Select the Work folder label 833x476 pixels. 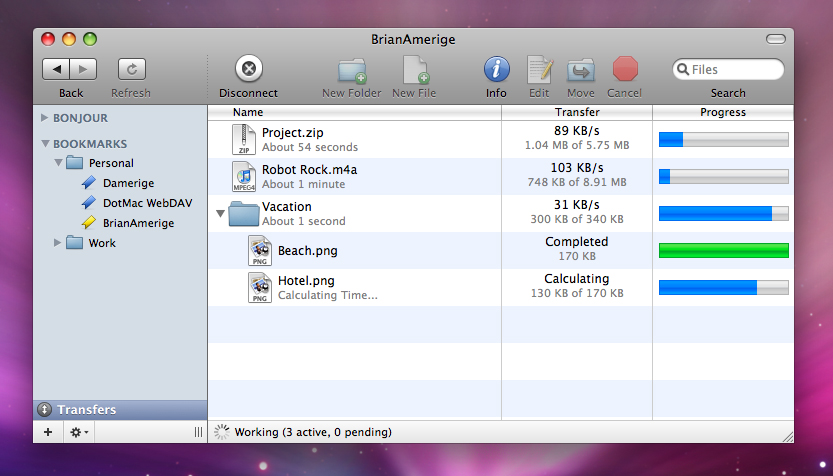coord(102,243)
